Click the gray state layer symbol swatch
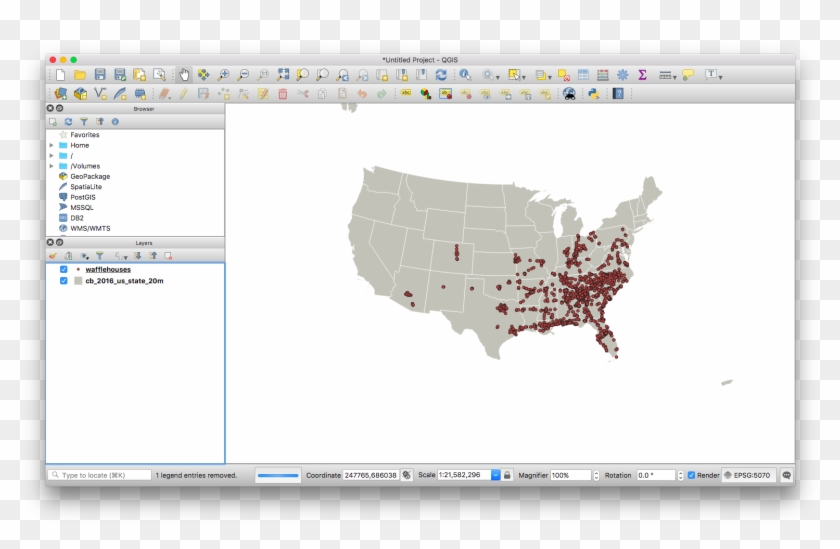Viewport: 840px width, 549px height. tap(78, 281)
